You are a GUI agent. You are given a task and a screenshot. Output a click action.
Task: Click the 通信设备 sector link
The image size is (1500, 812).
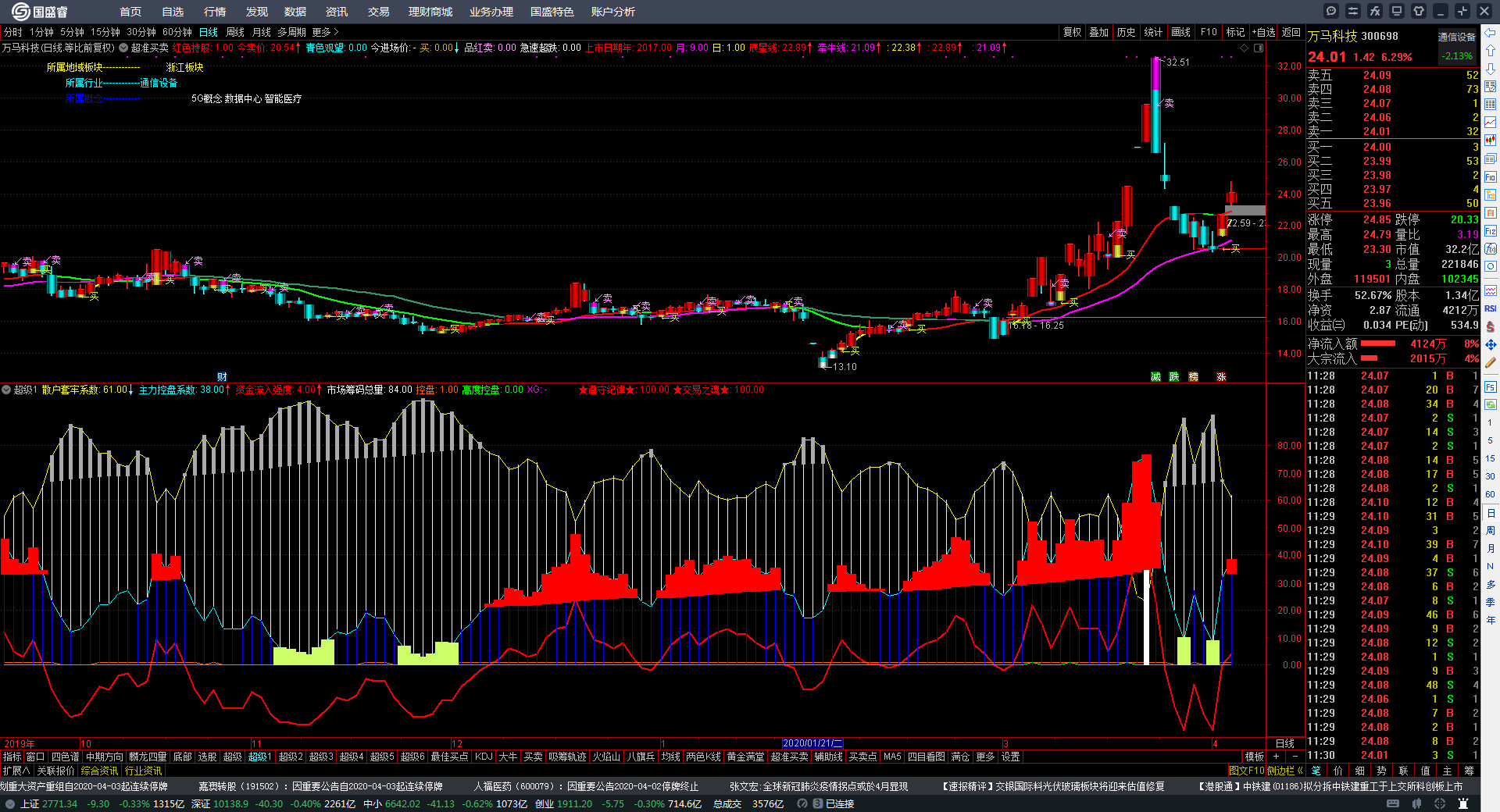(1456, 37)
